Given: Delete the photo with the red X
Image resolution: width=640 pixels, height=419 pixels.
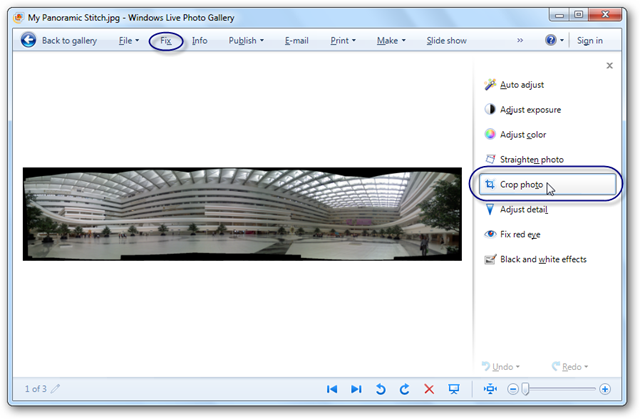Looking at the screenshot, I should click(x=429, y=389).
